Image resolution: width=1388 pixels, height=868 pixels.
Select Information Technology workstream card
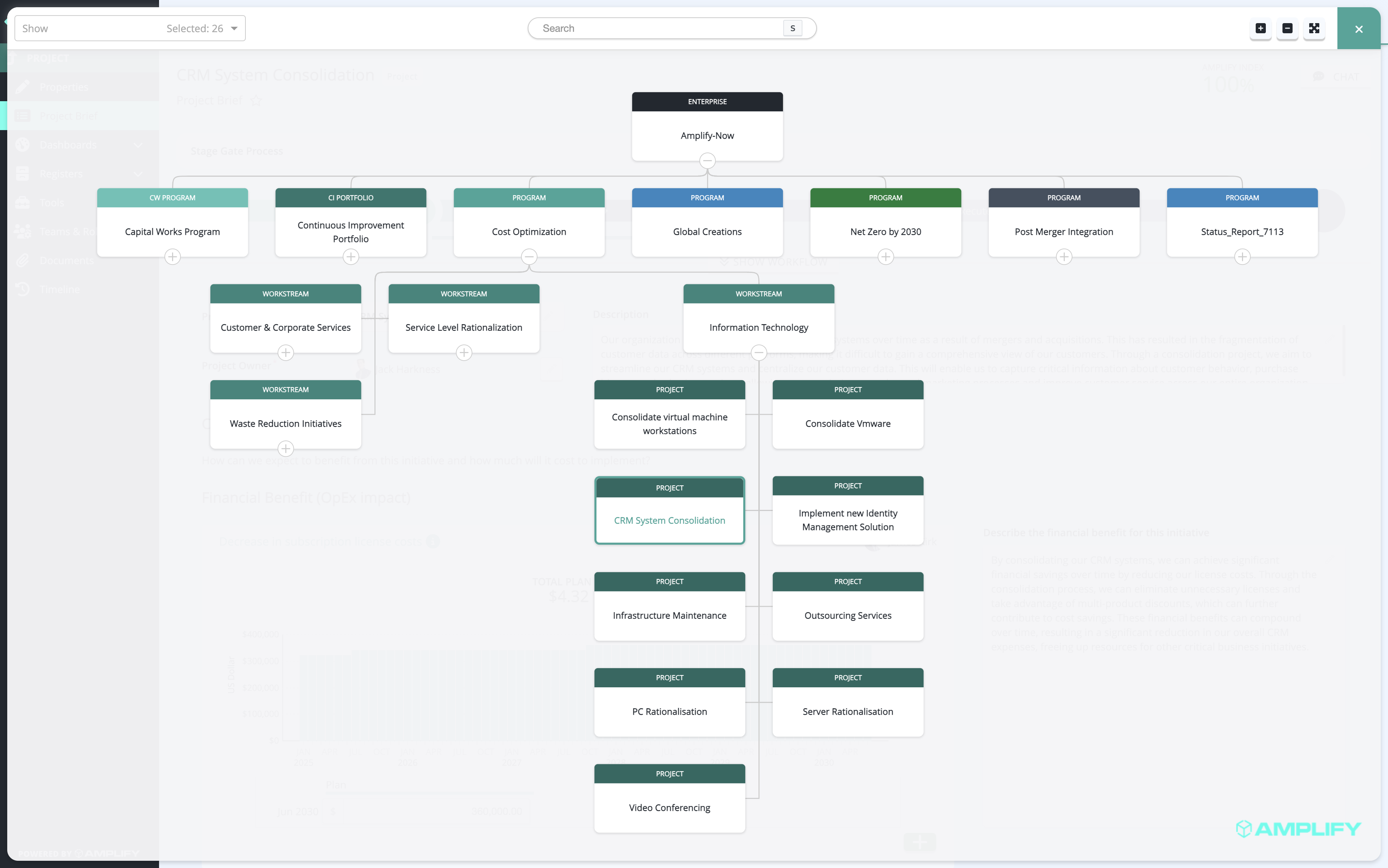tap(759, 318)
